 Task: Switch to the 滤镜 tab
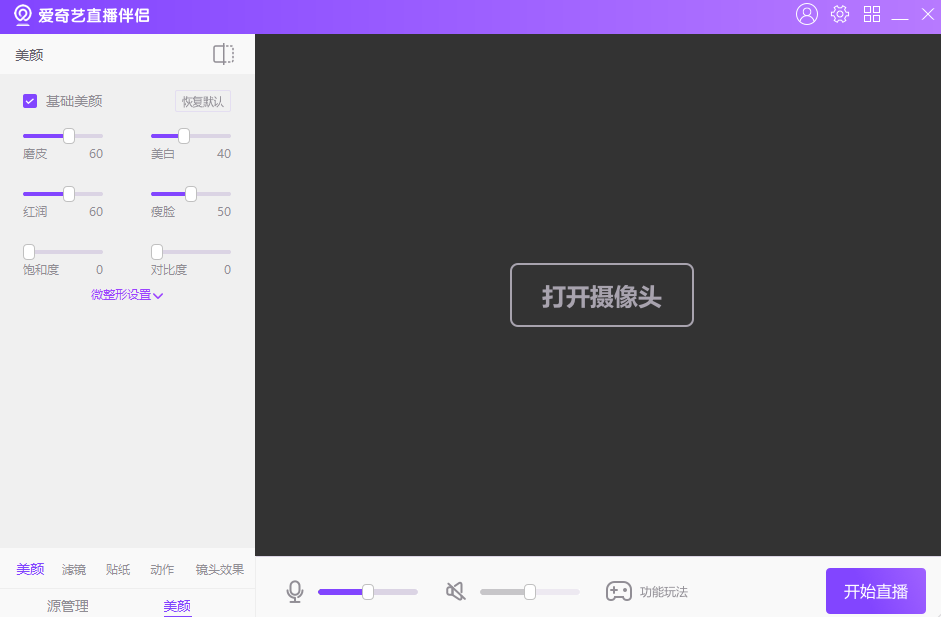point(73,569)
